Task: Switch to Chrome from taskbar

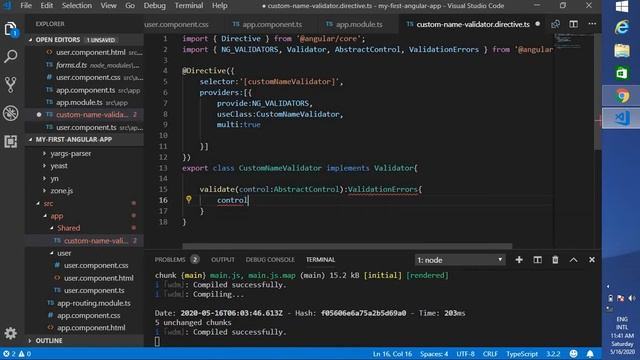Action: pyautogui.click(x=622, y=96)
